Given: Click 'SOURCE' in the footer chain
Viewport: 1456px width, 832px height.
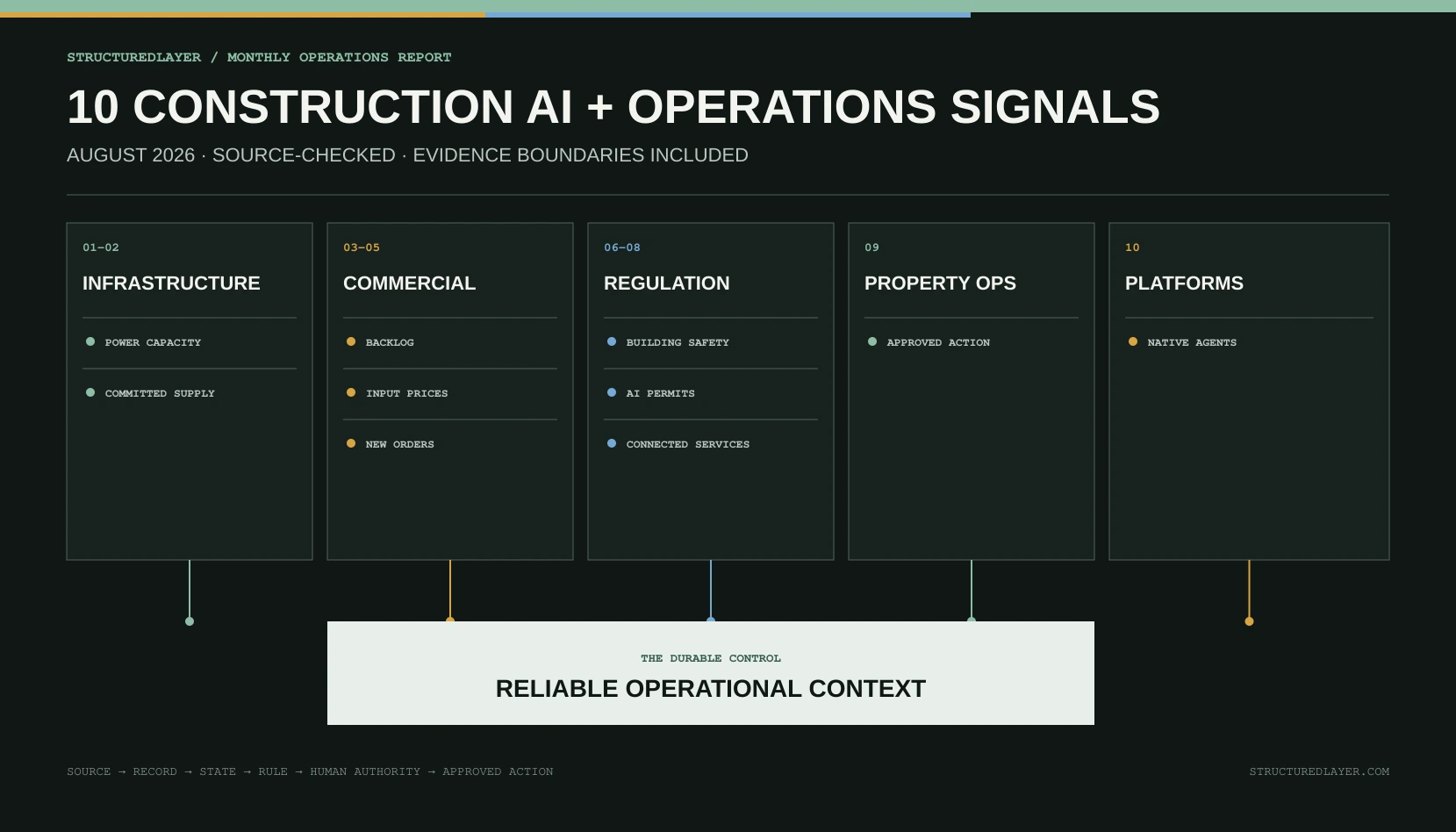Looking at the screenshot, I should coord(89,772).
